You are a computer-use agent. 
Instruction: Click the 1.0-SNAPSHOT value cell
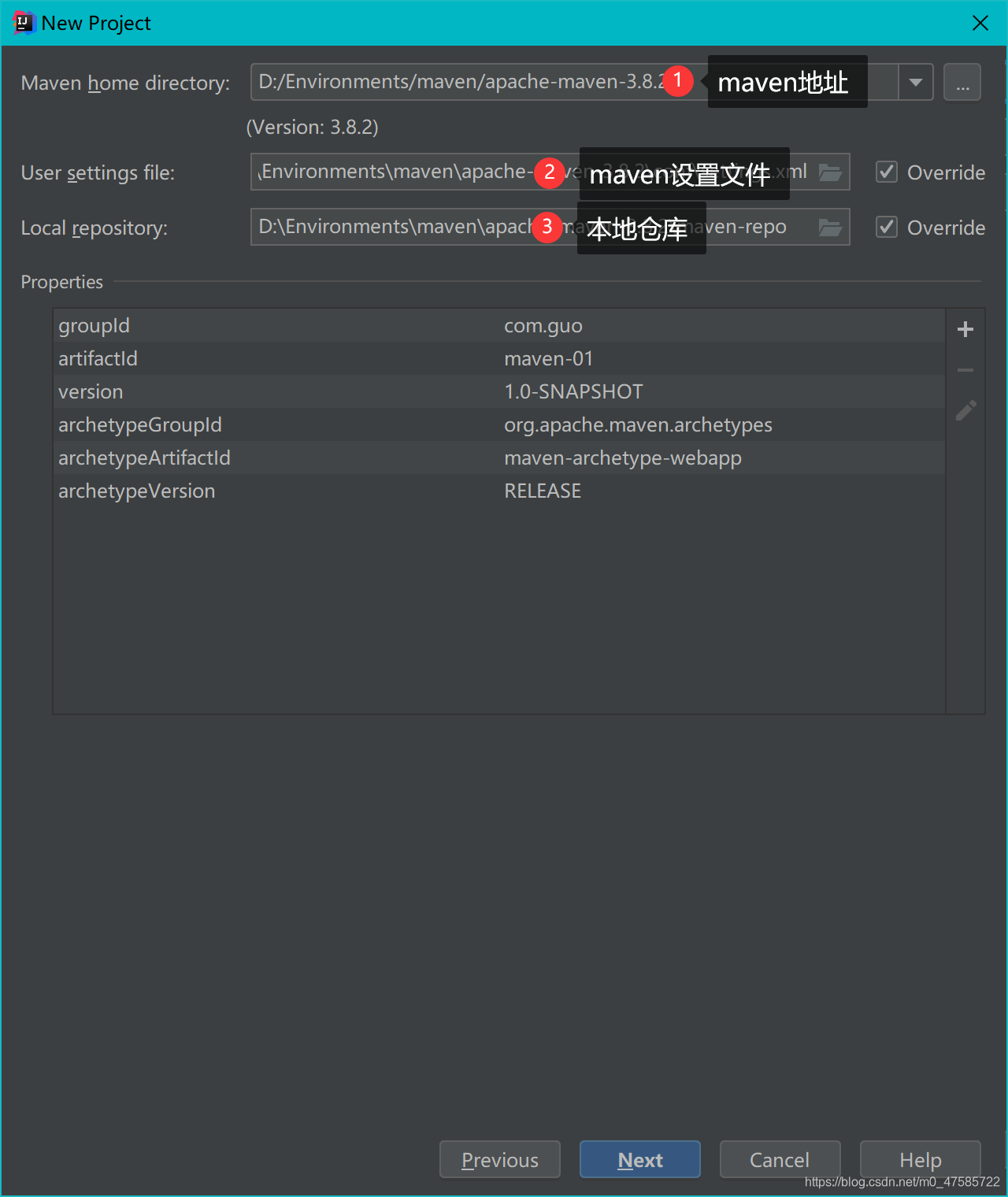pos(573,391)
